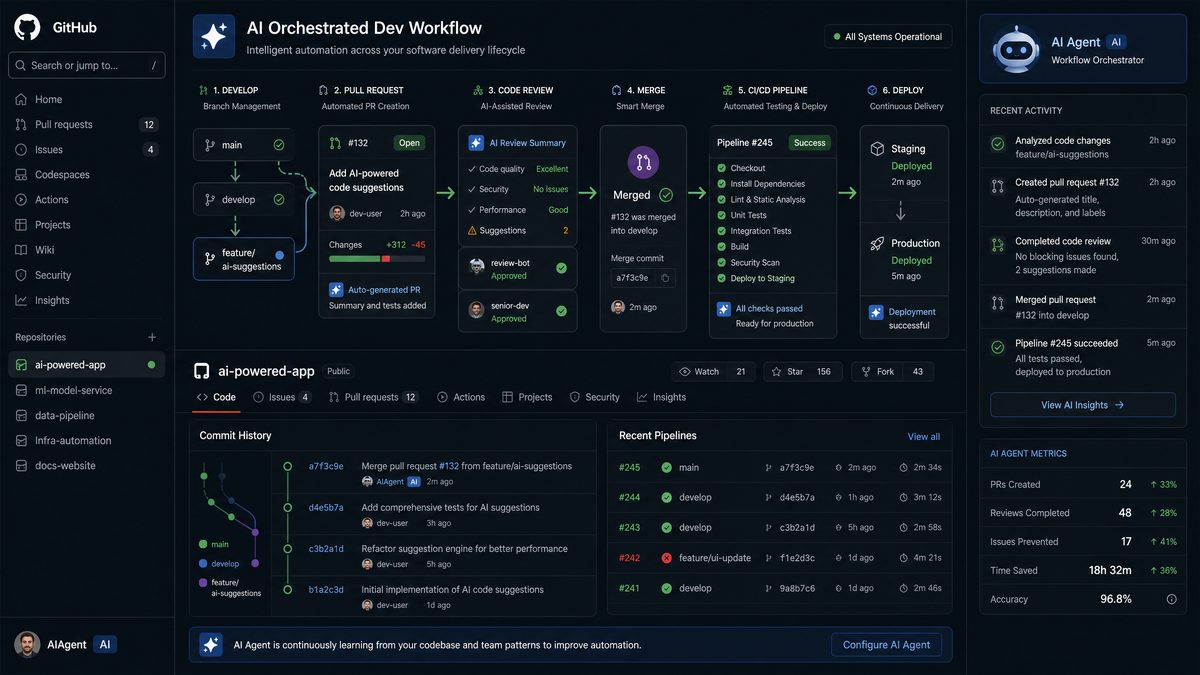Switch to the repository Pull requests tab
Image resolution: width=1200 pixels, height=675 pixels.
[373, 397]
